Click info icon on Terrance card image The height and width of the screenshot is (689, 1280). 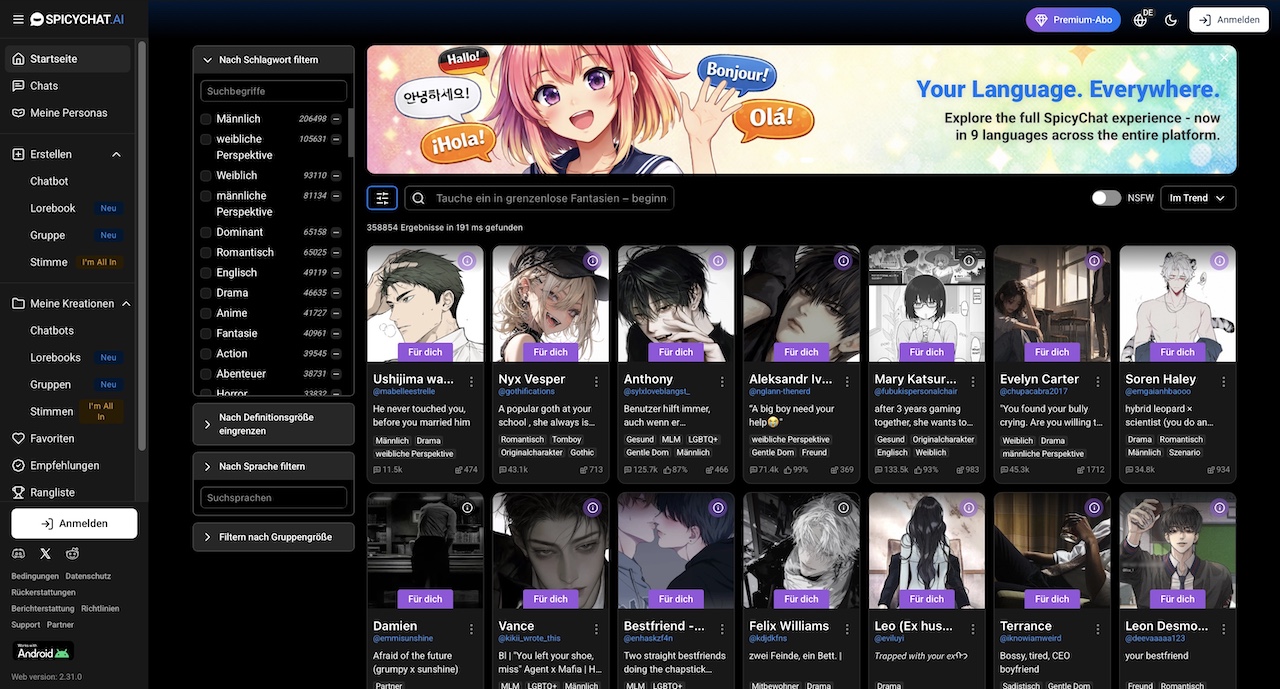[x=1094, y=508]
